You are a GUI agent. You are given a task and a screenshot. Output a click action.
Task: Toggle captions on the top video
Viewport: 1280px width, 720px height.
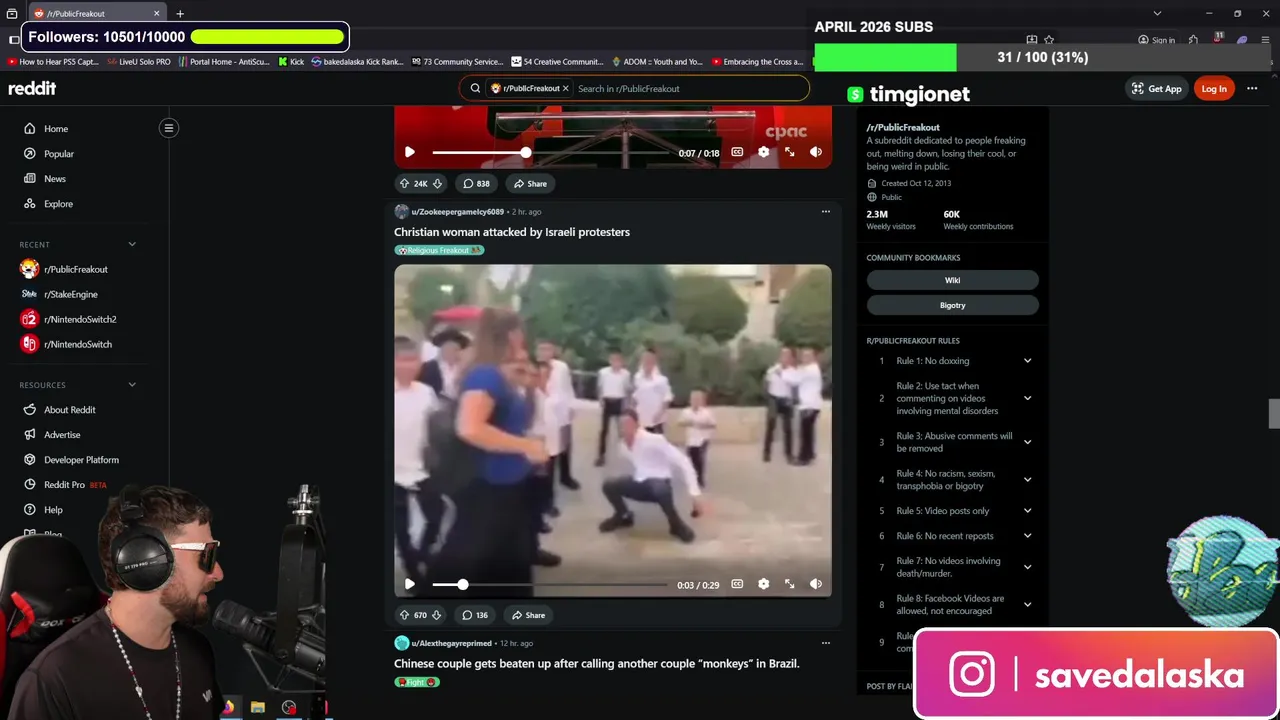coord(737,152)
